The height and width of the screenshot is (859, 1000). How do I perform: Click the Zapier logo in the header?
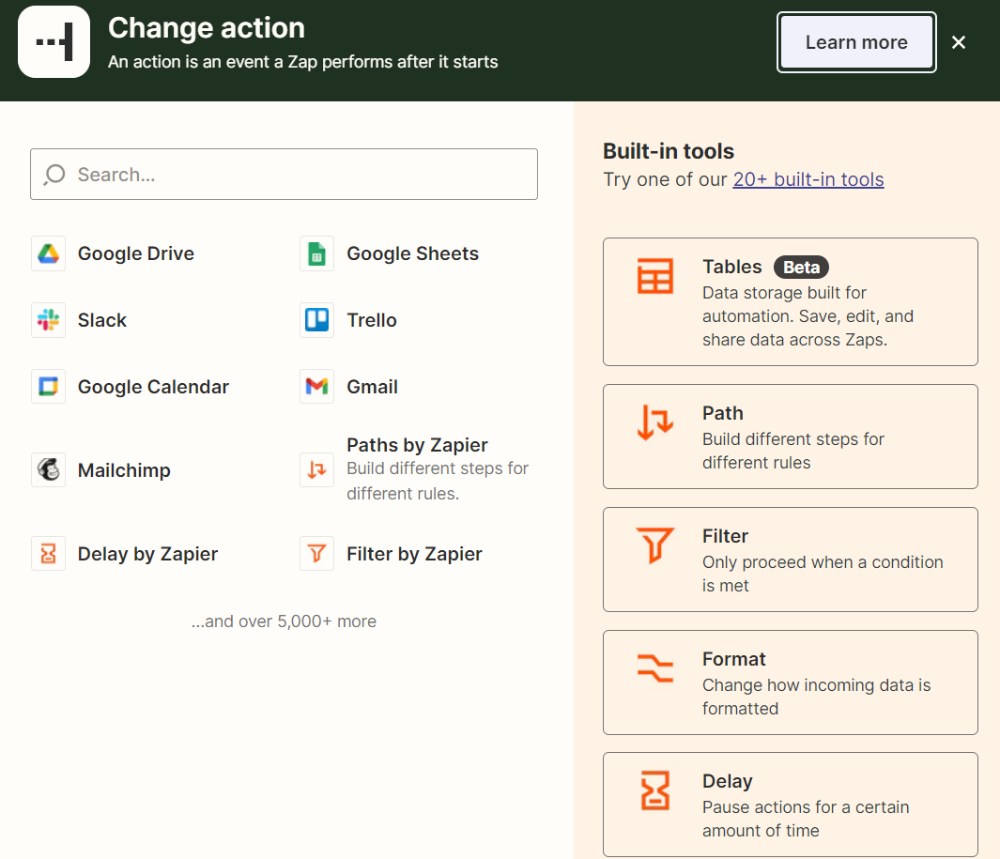54,42
